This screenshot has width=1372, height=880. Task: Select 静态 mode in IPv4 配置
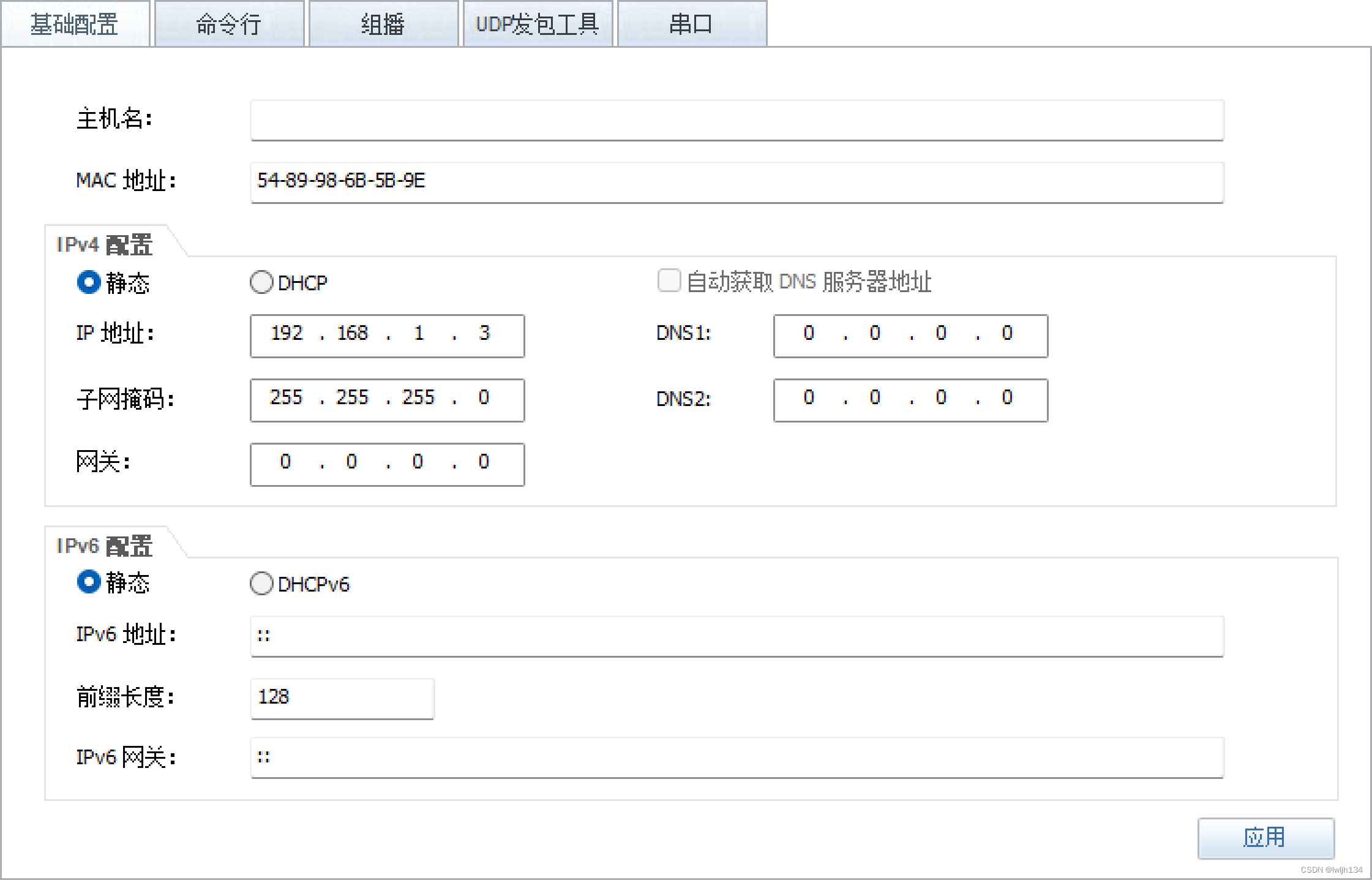pos(89,282)
